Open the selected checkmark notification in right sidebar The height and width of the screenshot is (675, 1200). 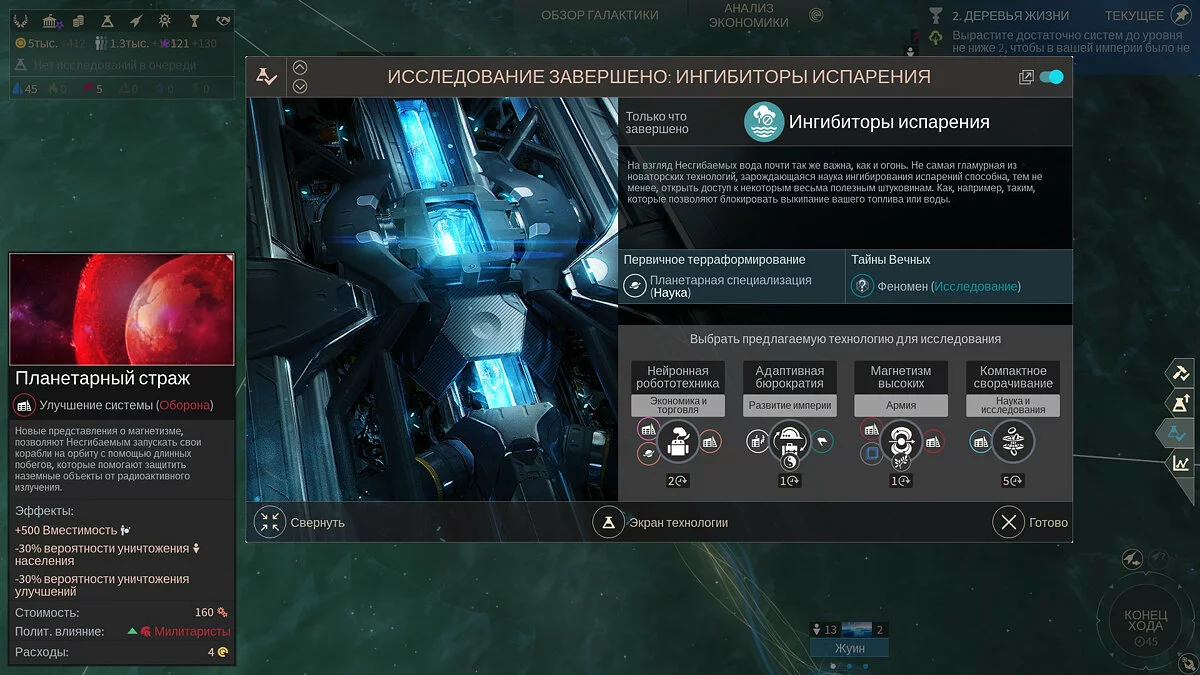(1177, 433)
